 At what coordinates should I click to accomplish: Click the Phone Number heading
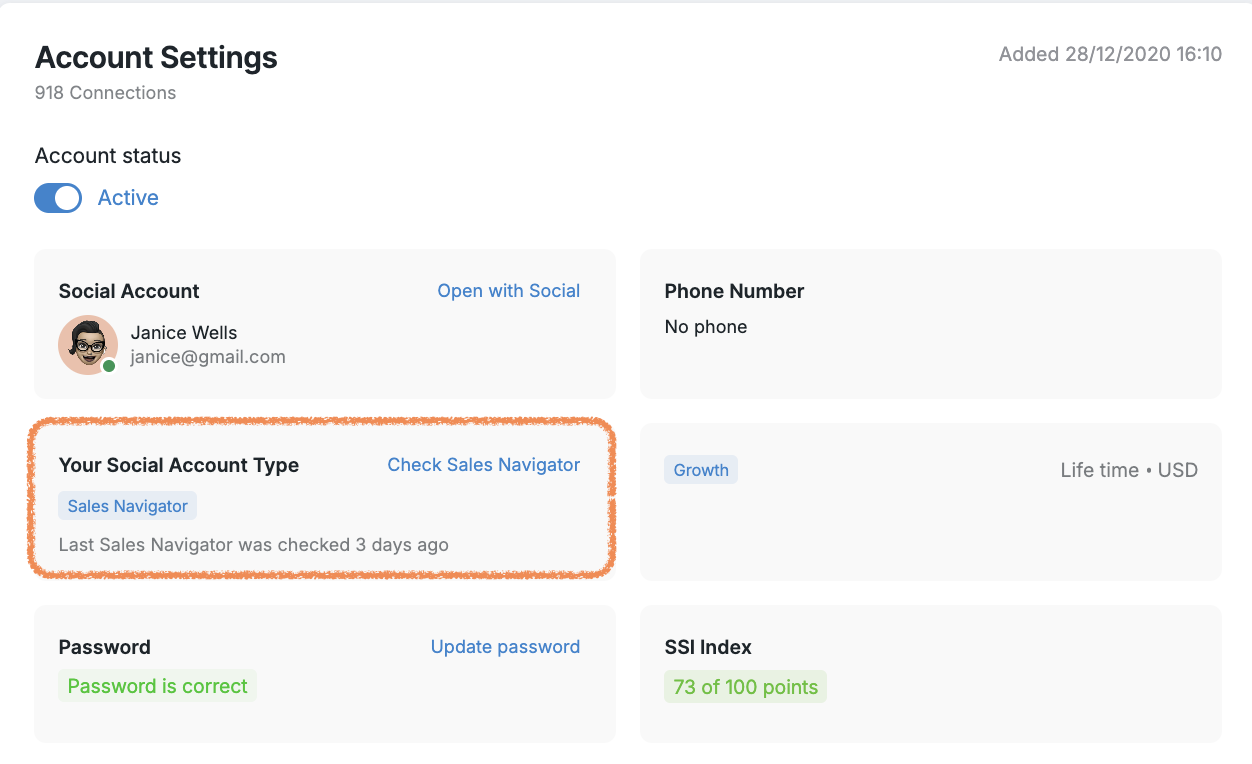pos(734,291)
